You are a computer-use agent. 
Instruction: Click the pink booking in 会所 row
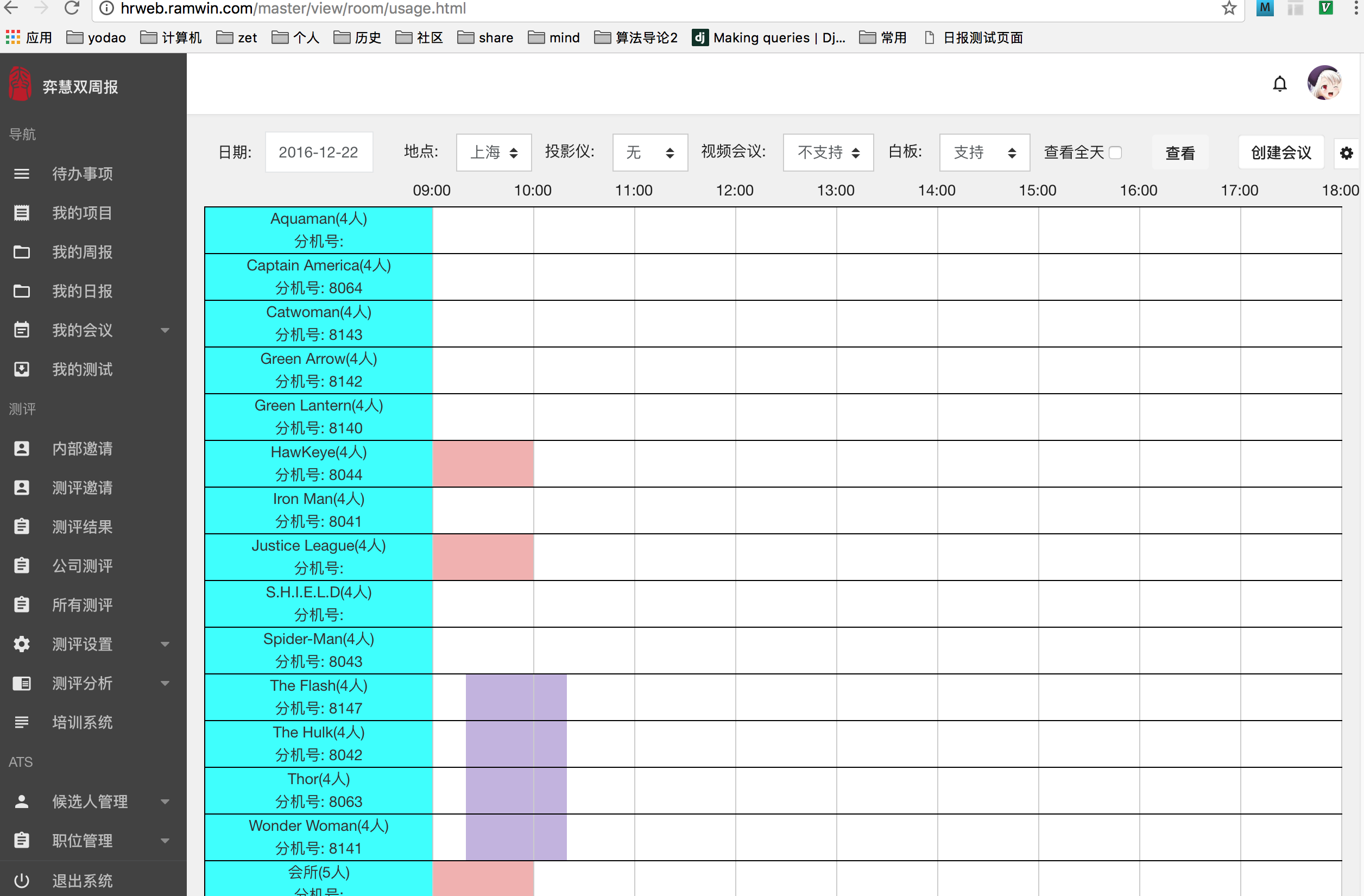483,879
